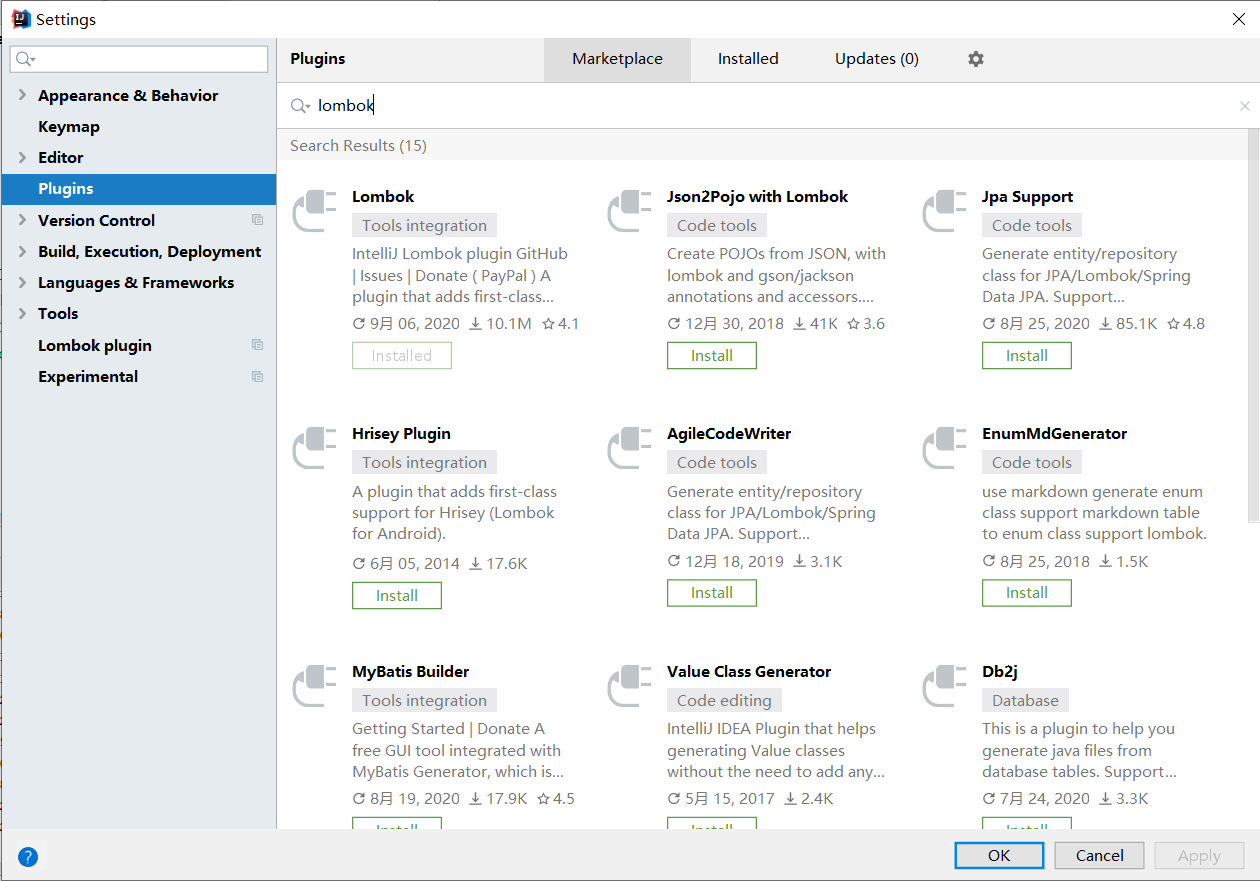Clear the lombok search with the X icon
Image resolution: width=1260 pixels, height=881 pixels.
(1244, 106)
